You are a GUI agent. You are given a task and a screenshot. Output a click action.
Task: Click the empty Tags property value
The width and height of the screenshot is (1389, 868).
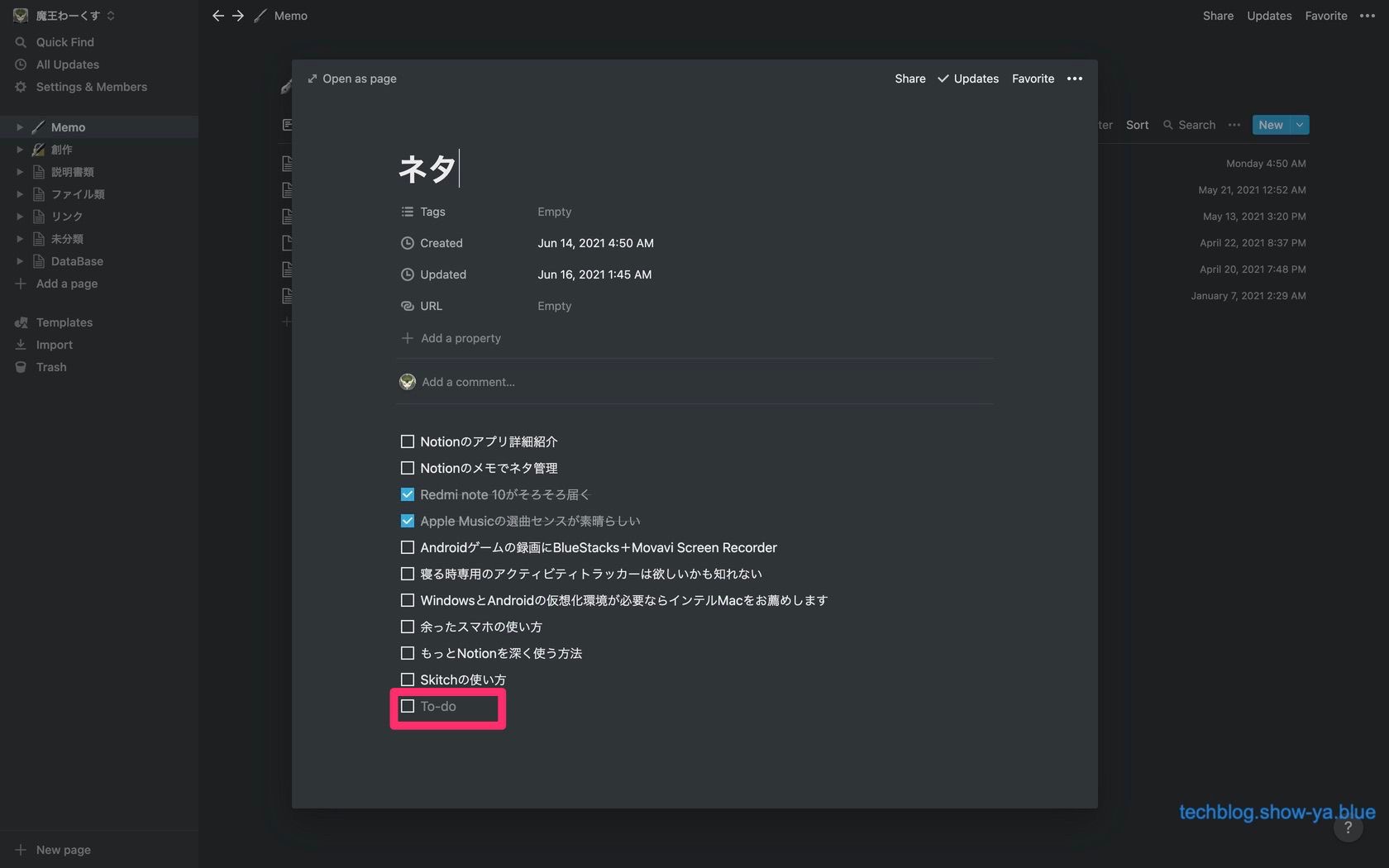point(554,212)
